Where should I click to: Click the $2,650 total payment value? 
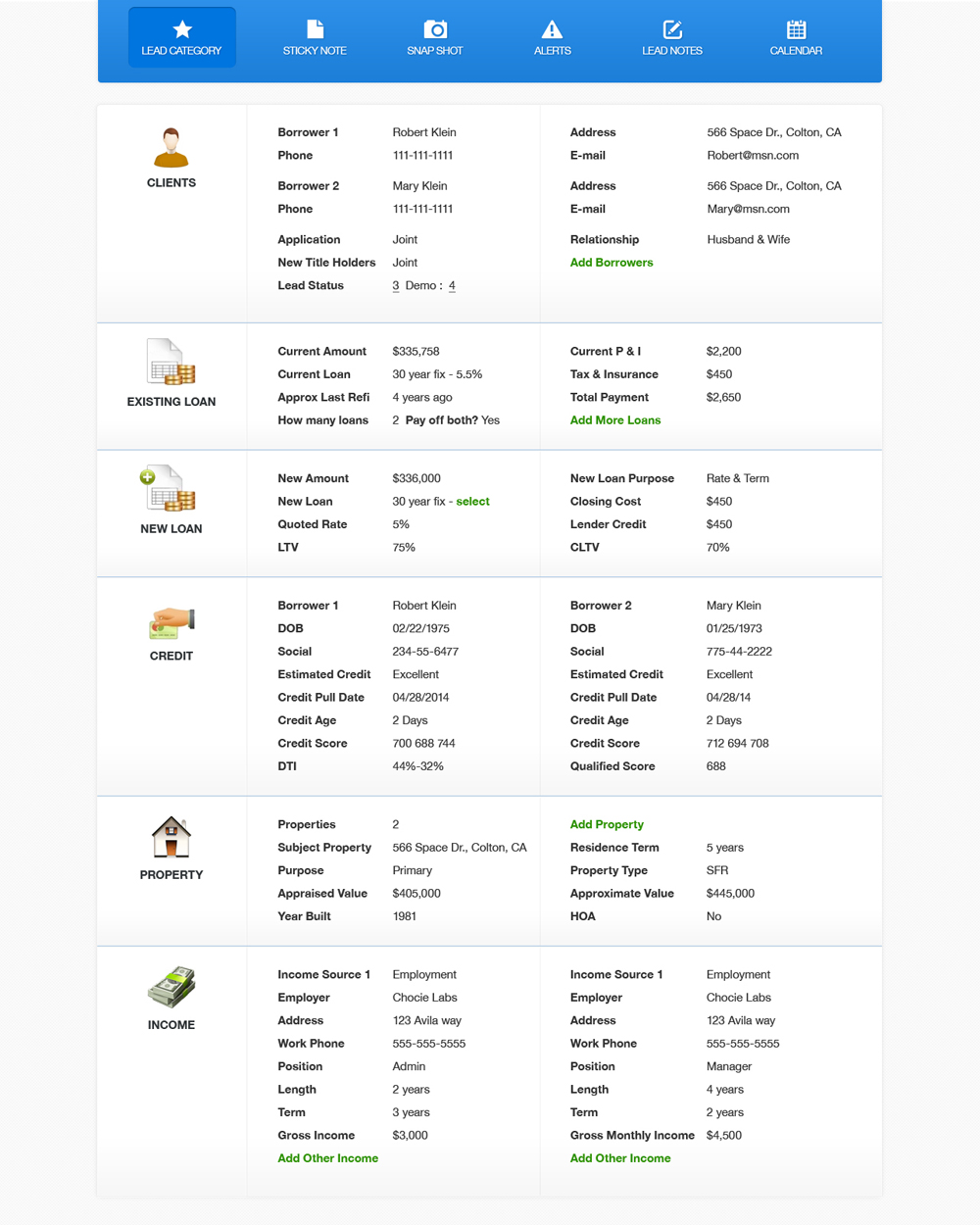tap(723, 398)
